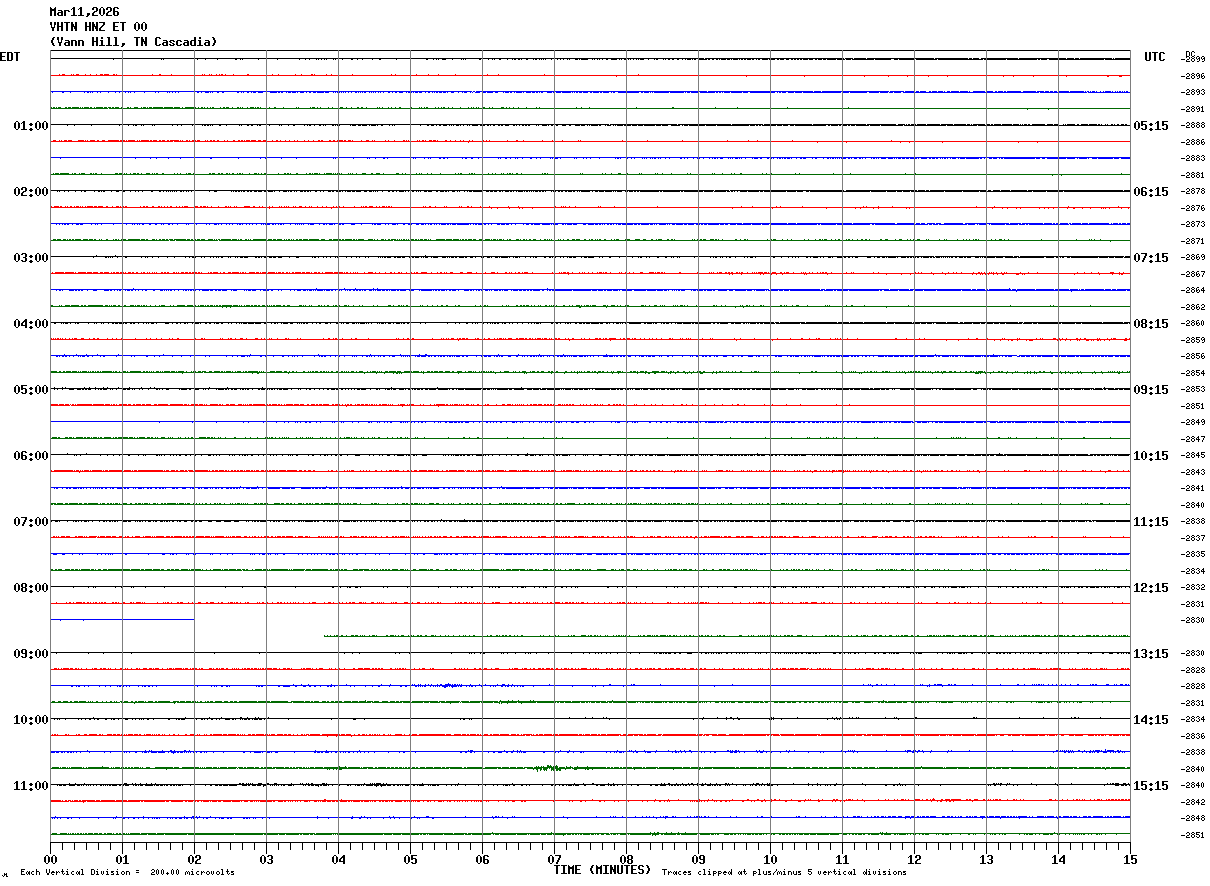Click minute tick label '00' on x-axis
Image resolution: width=1210 pixels, height=886 pixels.
tap(50, 859)
